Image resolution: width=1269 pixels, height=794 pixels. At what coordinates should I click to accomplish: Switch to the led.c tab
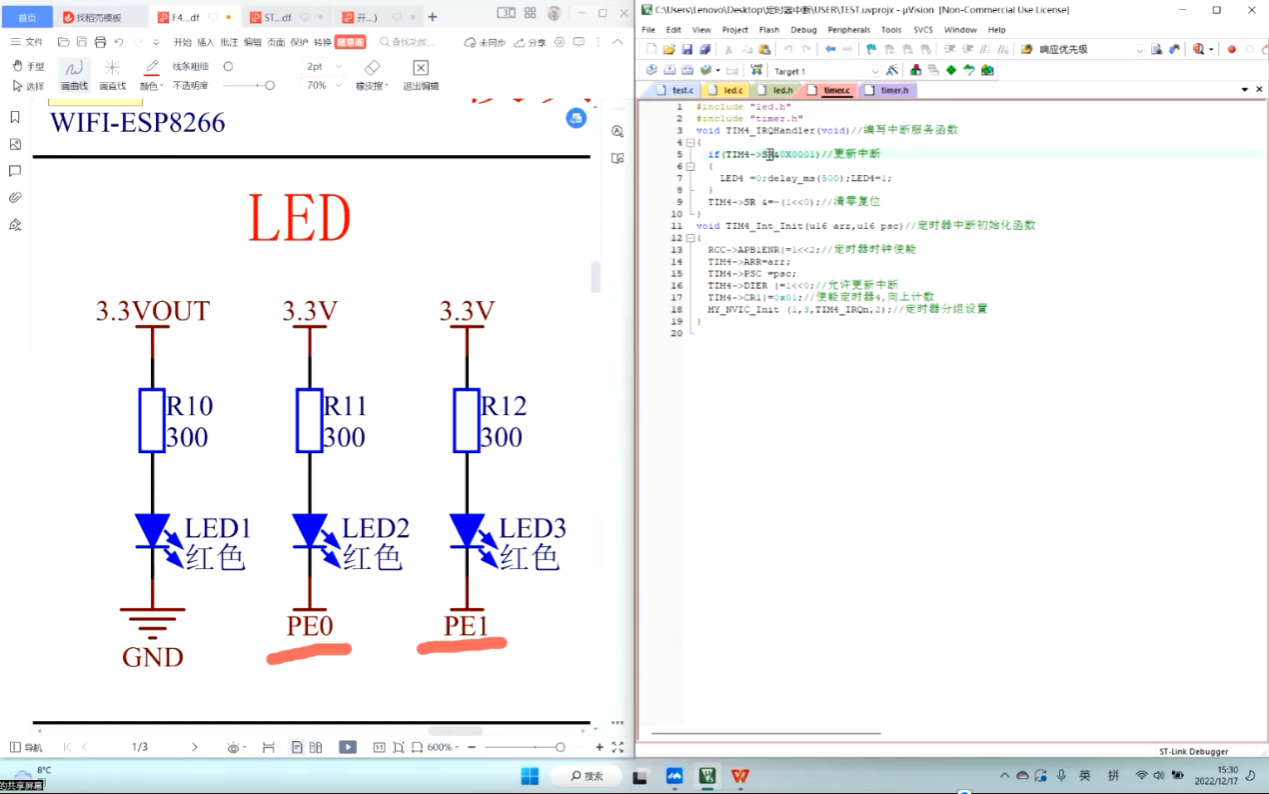(732, 90)
